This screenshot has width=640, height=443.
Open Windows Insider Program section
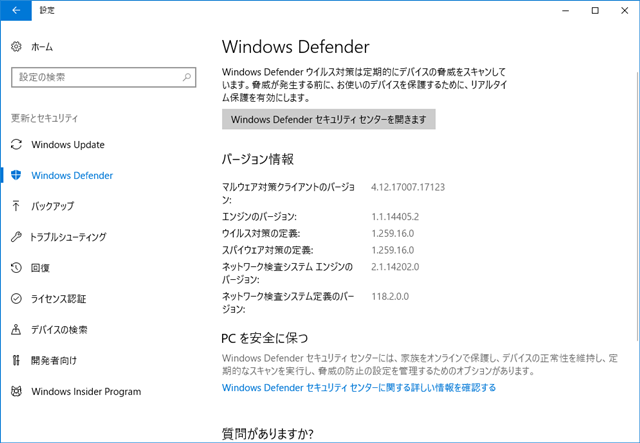point(86,392)
